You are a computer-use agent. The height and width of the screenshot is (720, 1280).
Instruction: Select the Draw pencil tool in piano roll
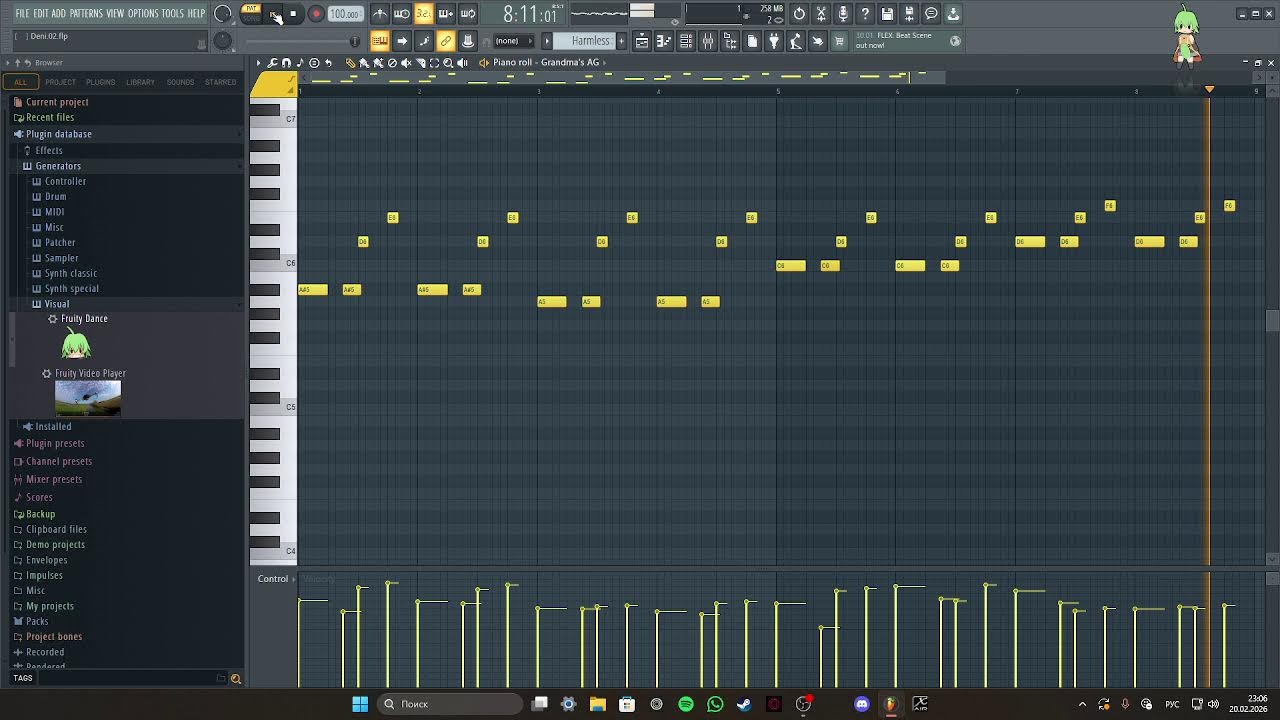tap(350, 63)
